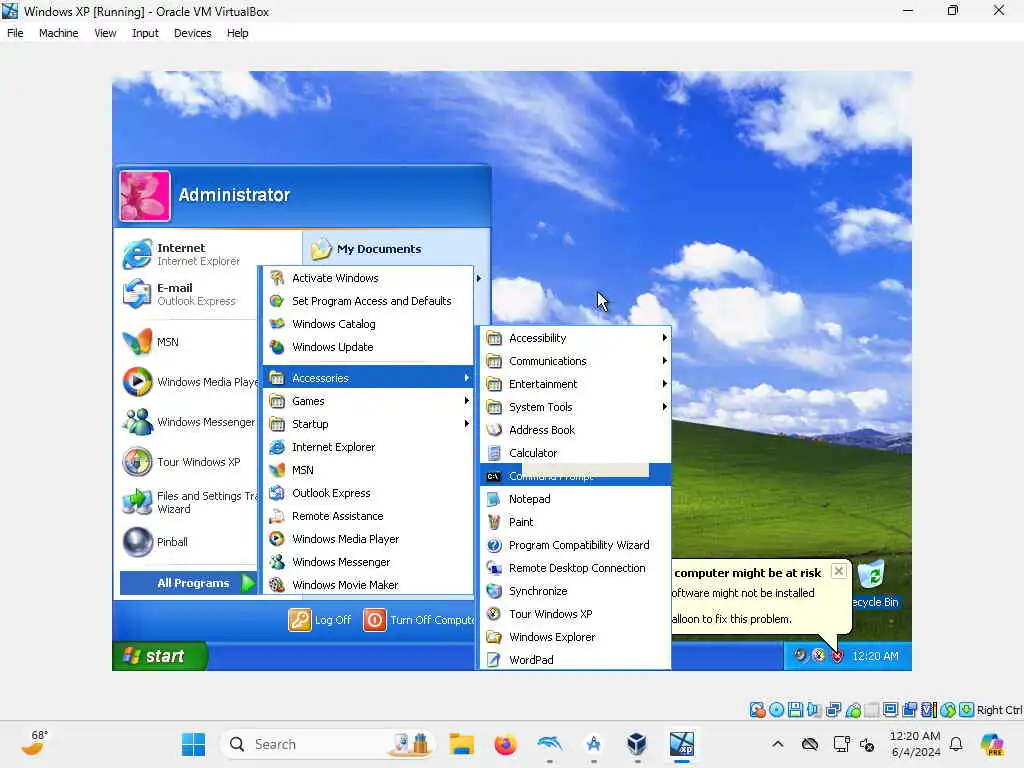Show hidden icons chevron in host taskbar
This screenshot has width=1024, height=768.
tap(777, 744)
